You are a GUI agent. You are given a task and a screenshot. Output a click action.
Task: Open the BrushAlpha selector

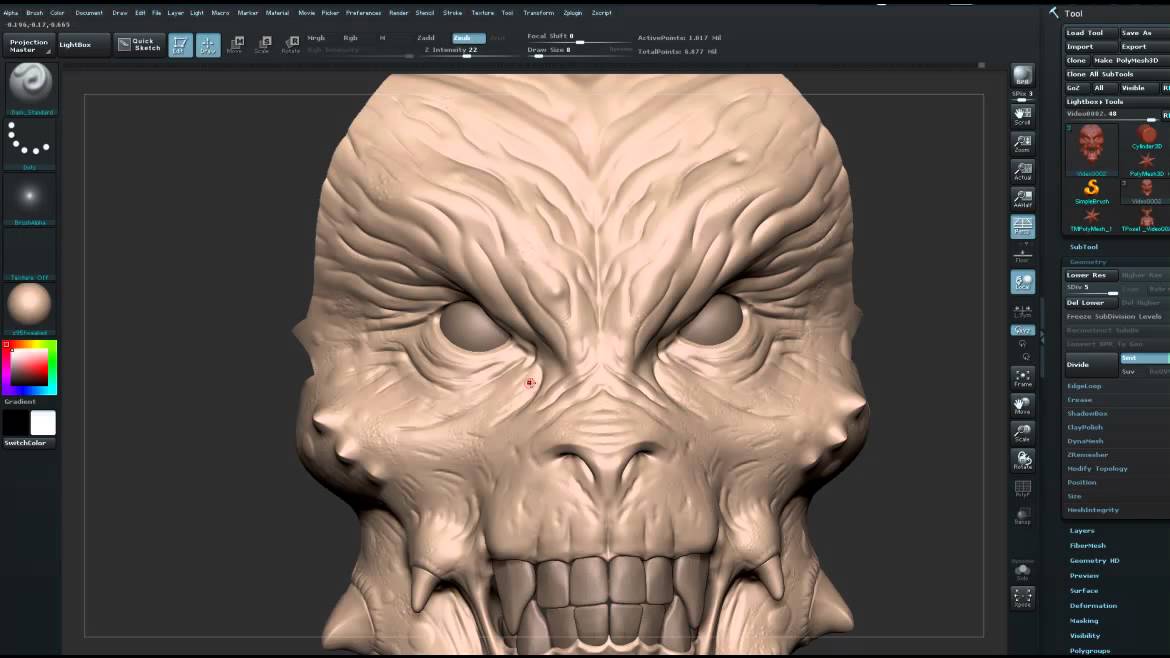[x=30, y=198]
